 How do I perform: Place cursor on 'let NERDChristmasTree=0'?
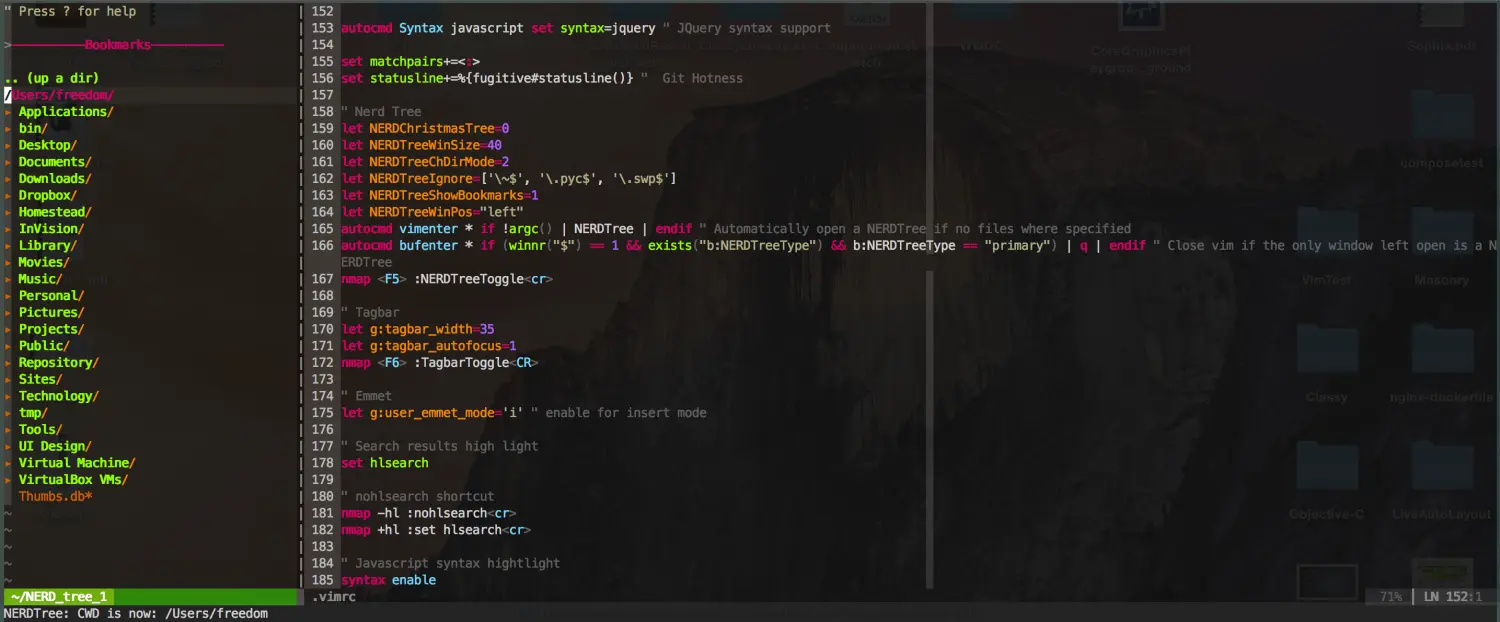425,128
